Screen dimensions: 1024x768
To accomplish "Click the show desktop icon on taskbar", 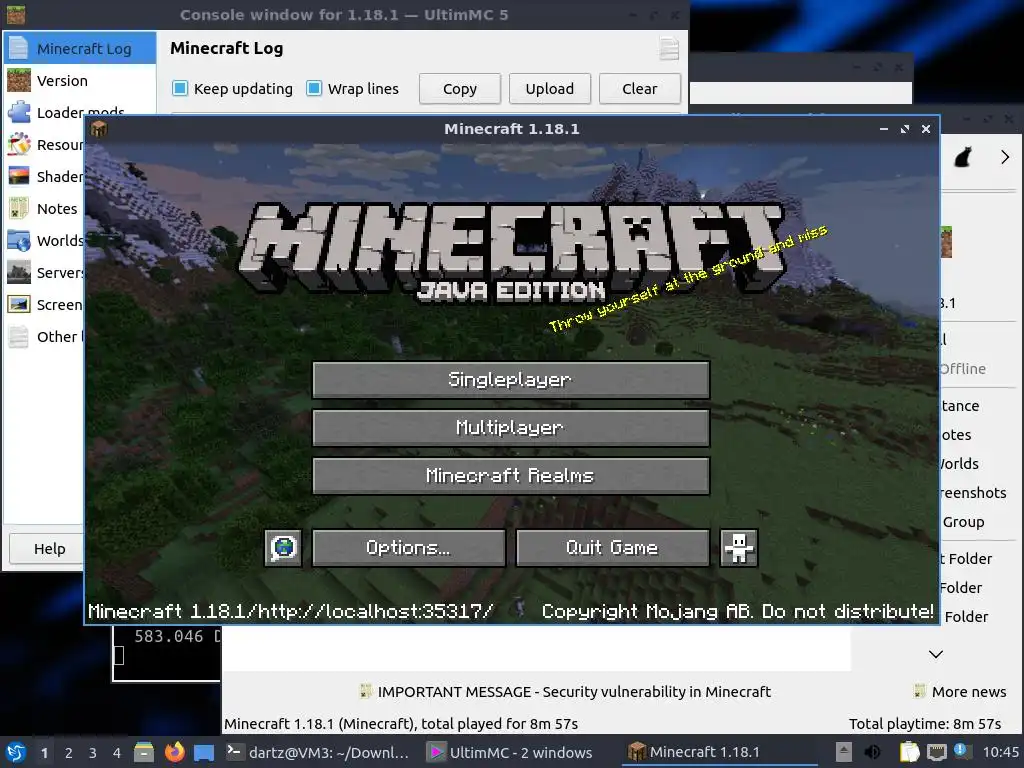I will coord(204,752).
